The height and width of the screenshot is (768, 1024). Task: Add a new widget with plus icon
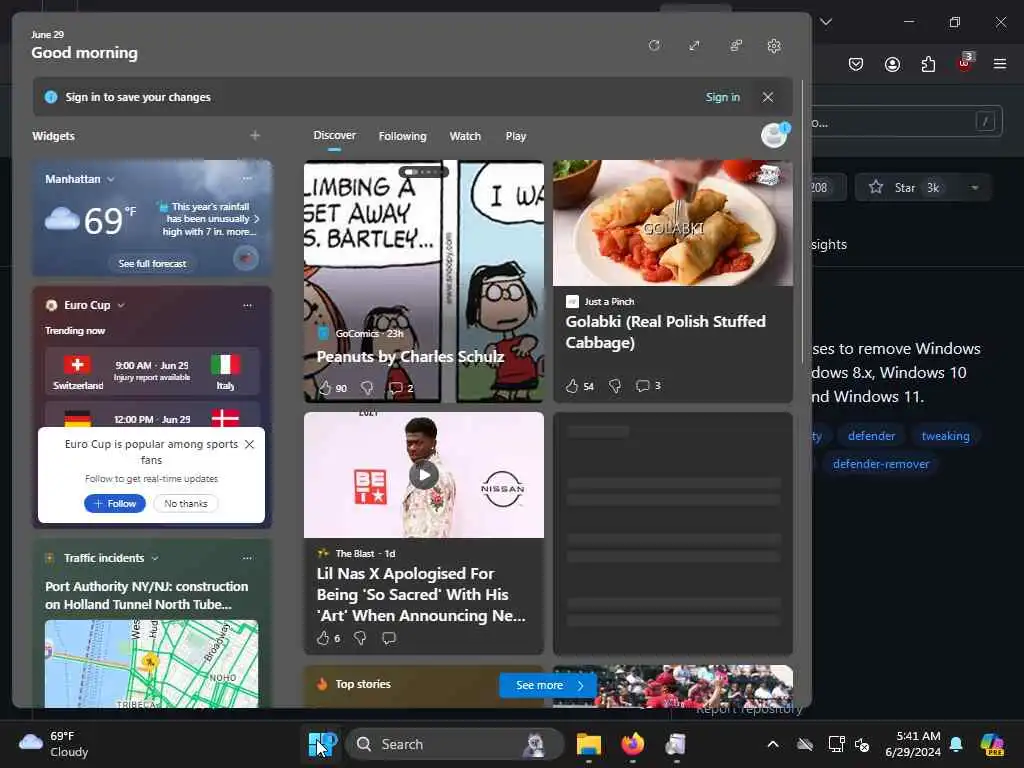point(255,135)
